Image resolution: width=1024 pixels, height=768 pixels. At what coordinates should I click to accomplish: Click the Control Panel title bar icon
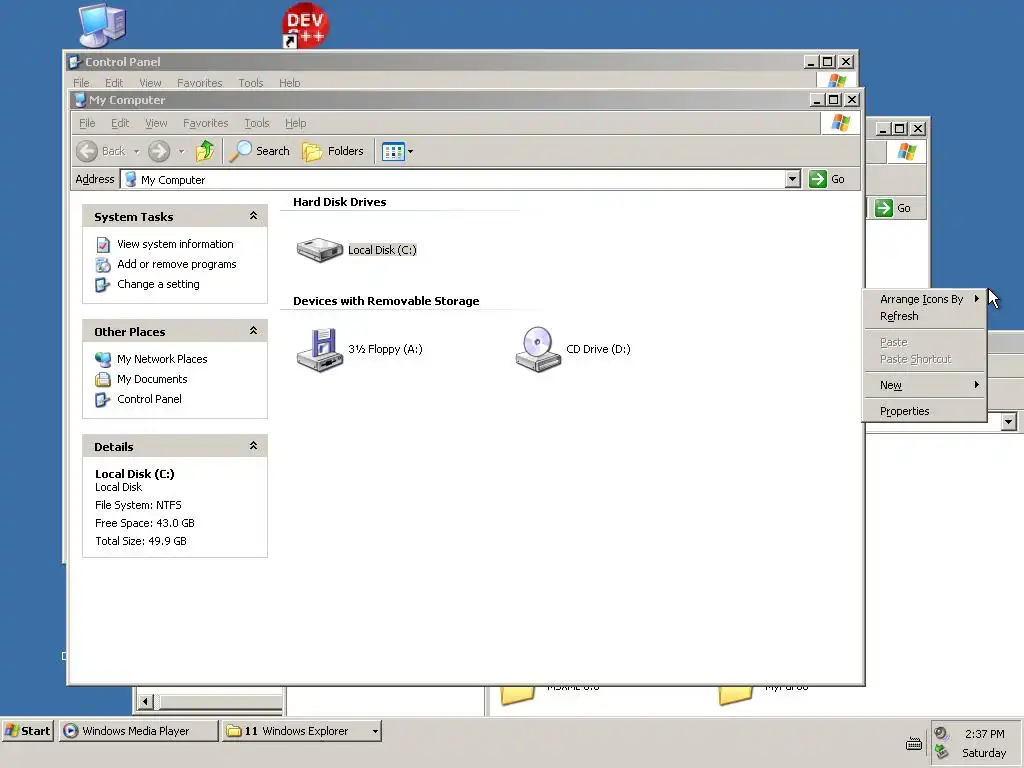pos(74,62)
